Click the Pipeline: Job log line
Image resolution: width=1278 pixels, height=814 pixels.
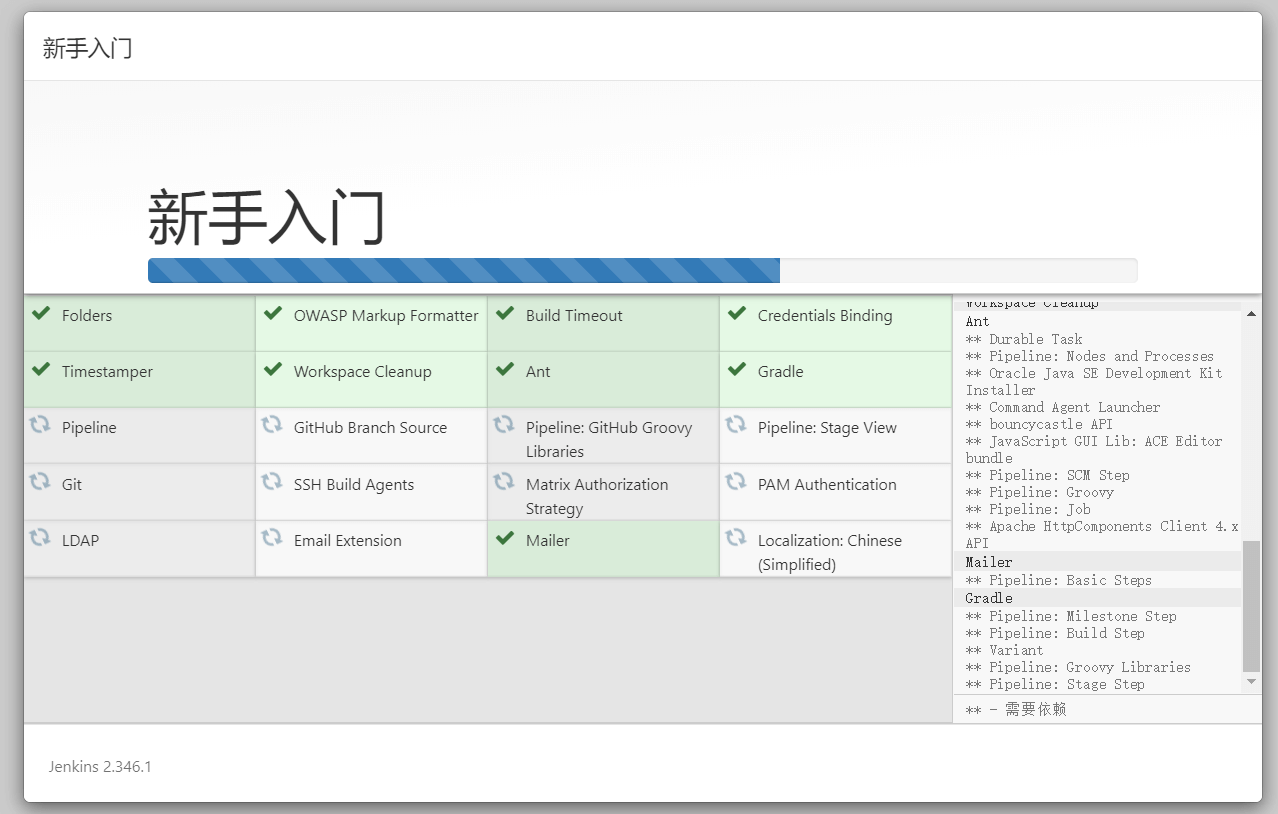[1028, 509]
